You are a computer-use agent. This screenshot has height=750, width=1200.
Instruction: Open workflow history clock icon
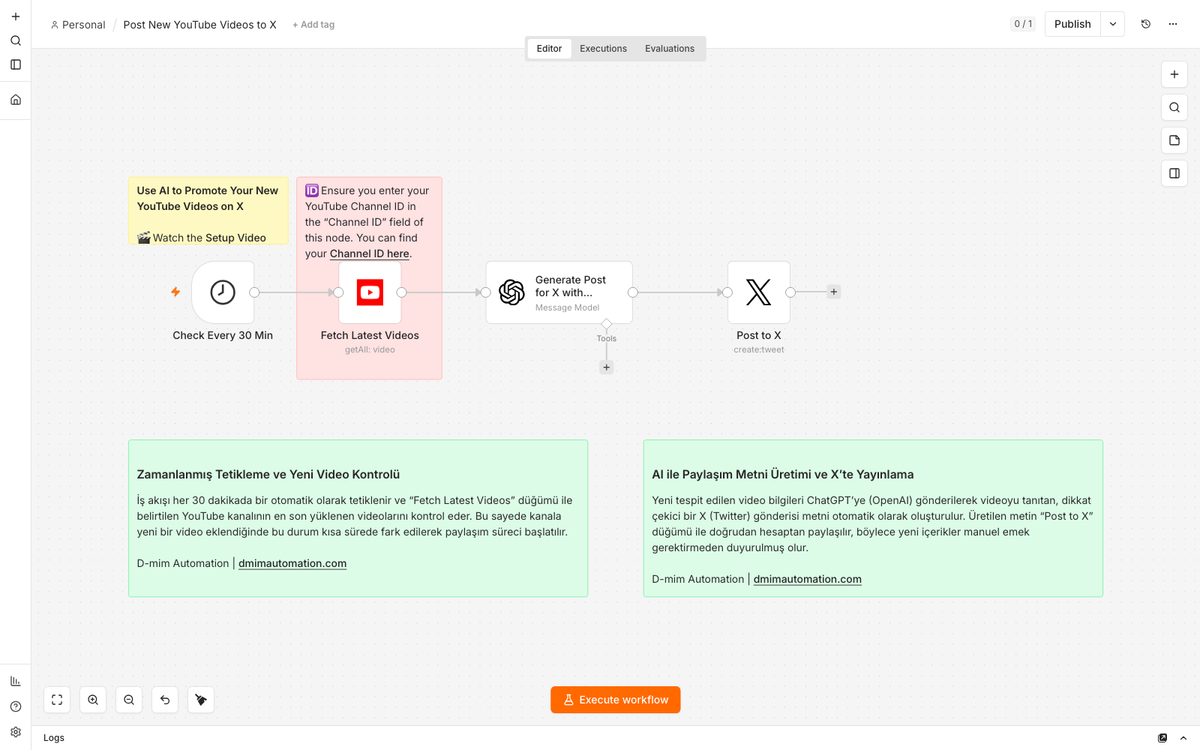tap(1146, 24)
